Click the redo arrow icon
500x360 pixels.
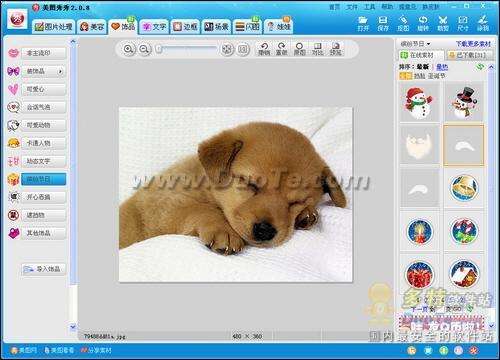(282, 49)
